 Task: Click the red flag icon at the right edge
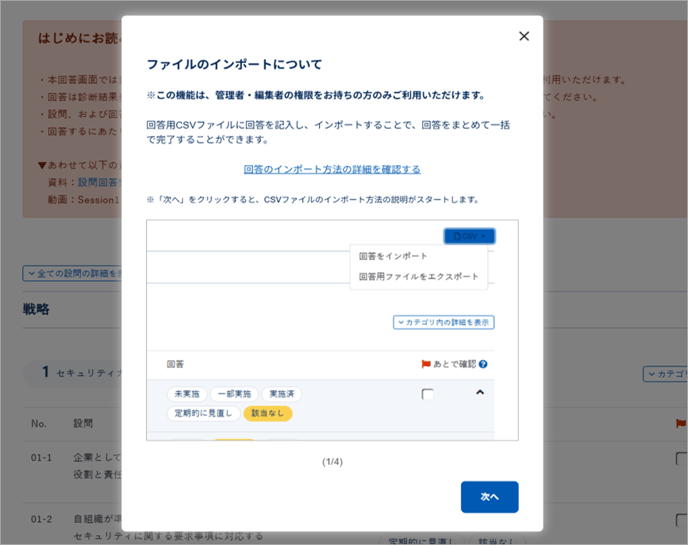pos(680,423)
